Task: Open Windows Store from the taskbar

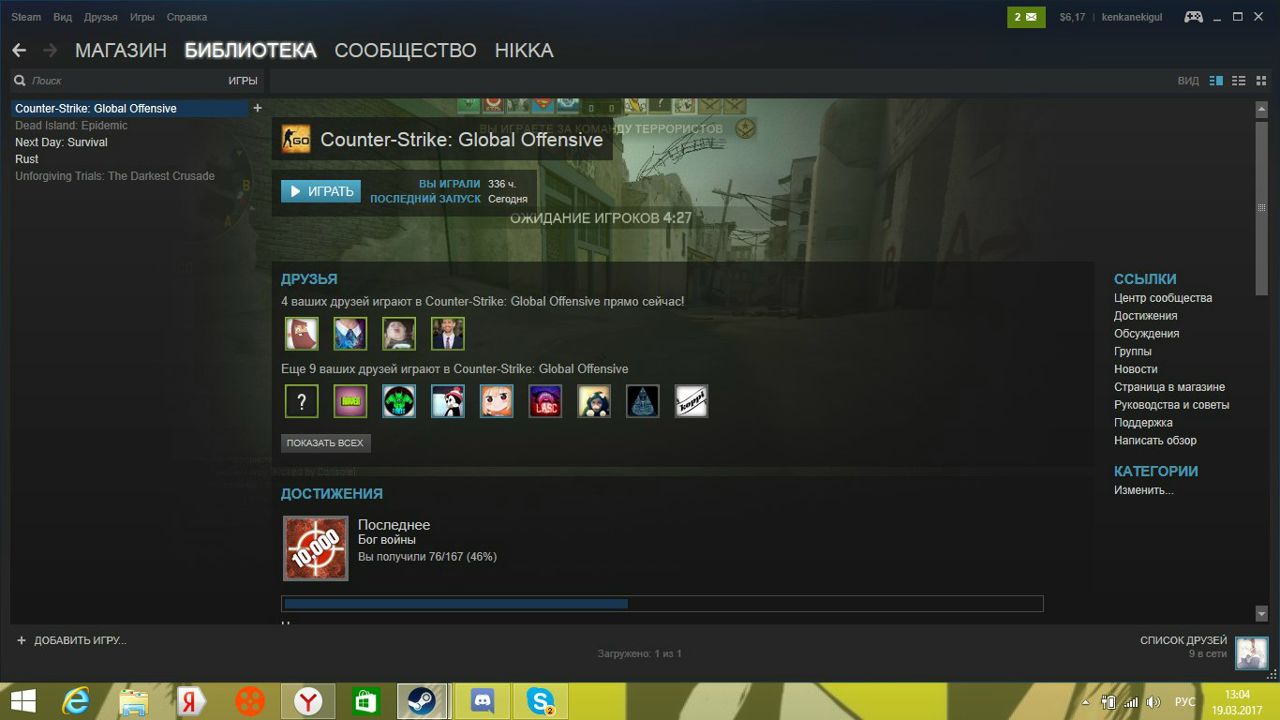Action: click(x=366, y=701)
